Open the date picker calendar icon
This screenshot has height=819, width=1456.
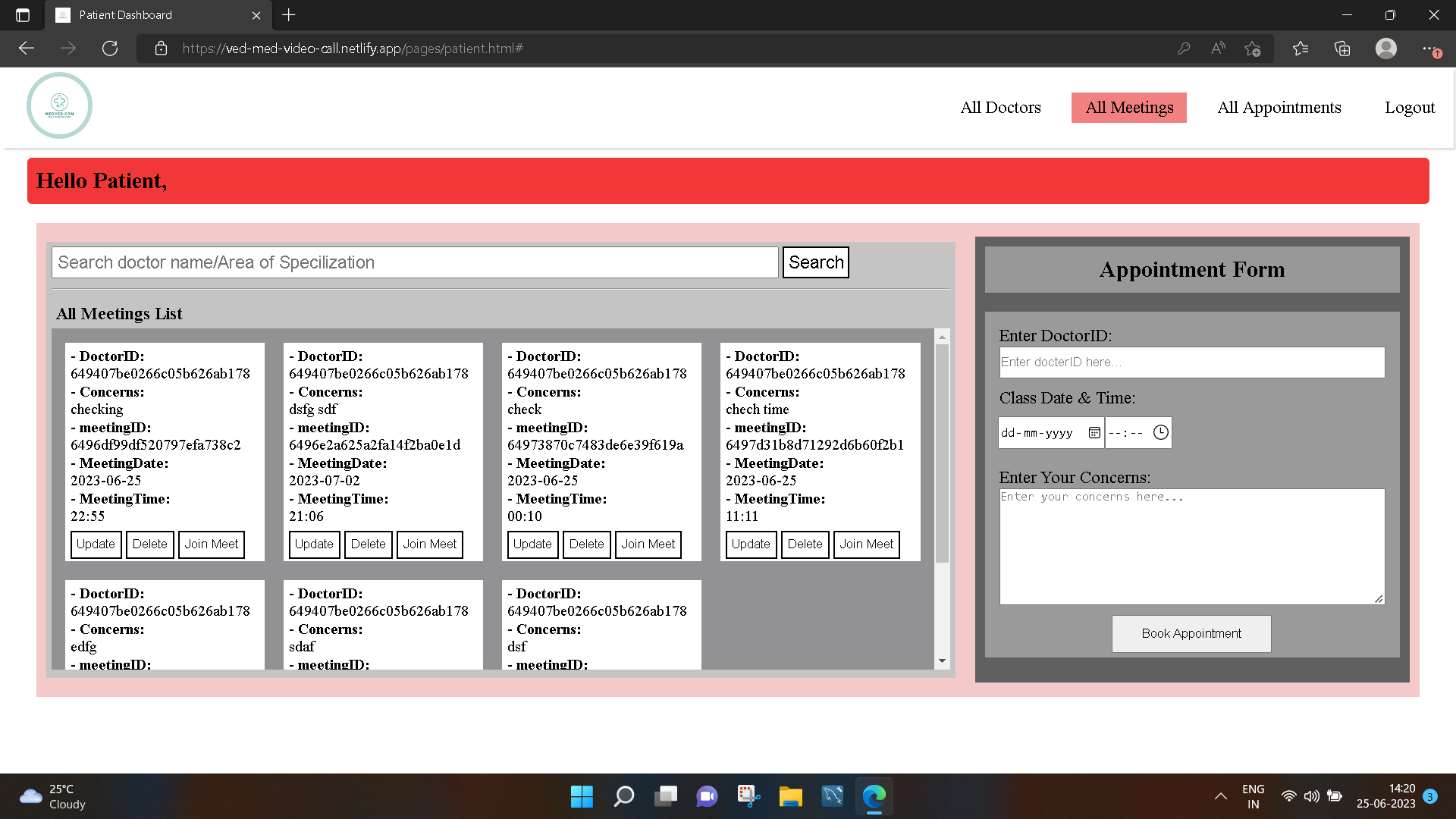click(x=1094, y=432)
